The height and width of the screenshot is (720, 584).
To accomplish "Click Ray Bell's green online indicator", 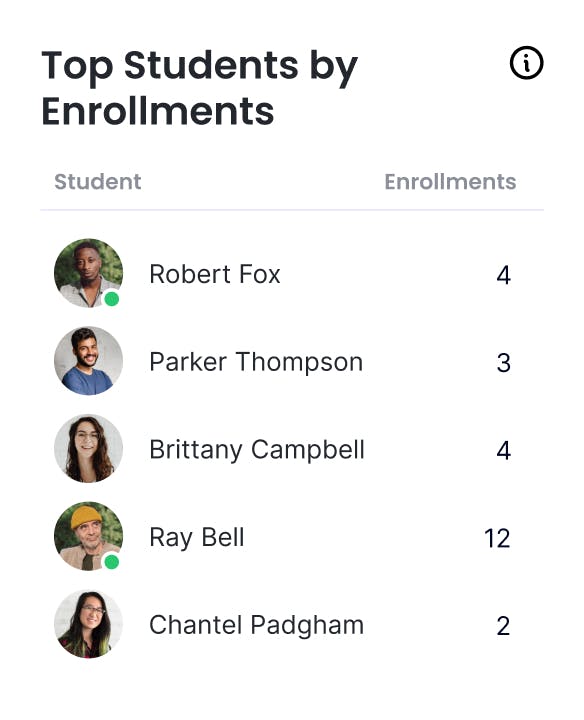I will [x=112, y=562].
